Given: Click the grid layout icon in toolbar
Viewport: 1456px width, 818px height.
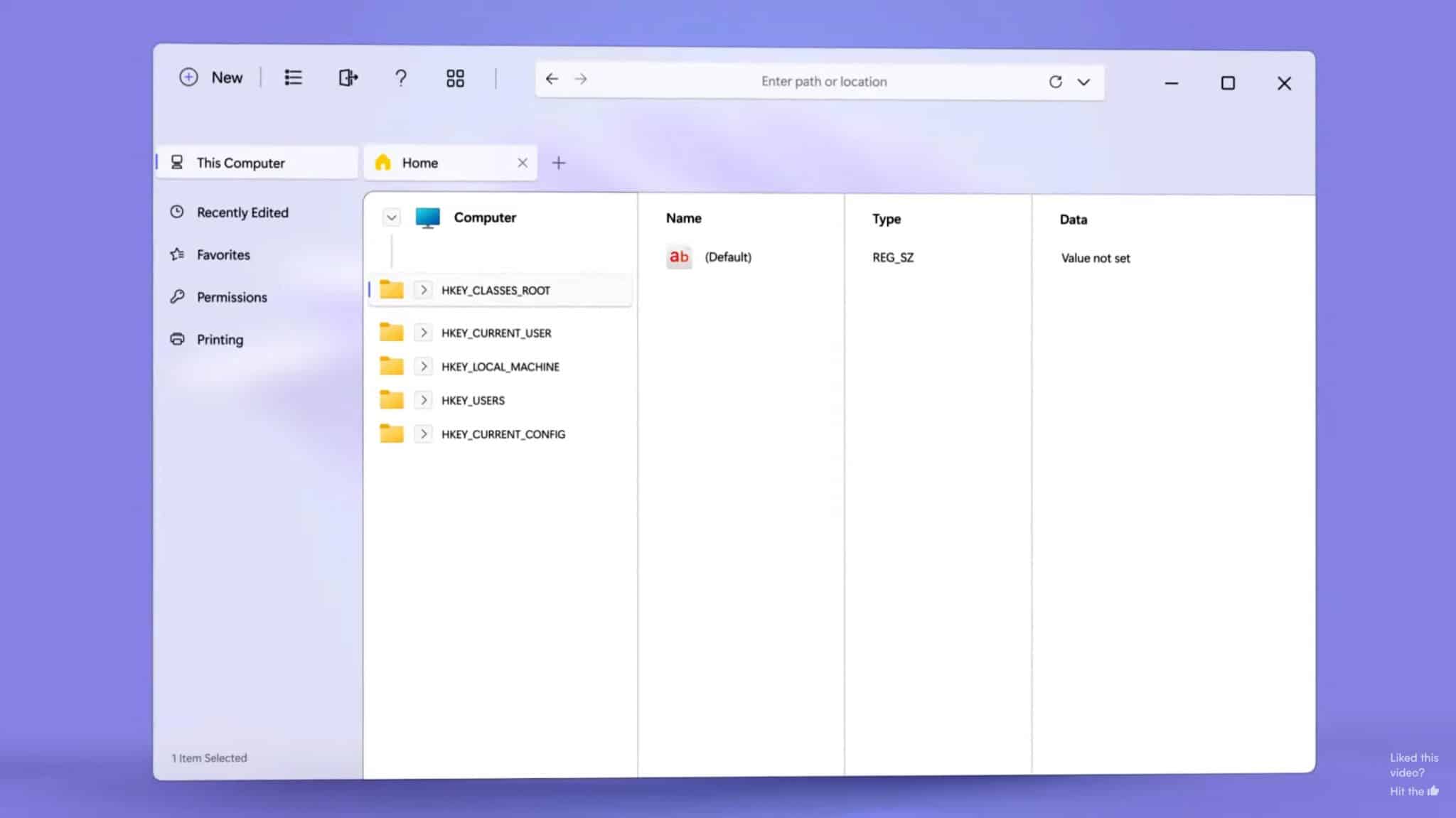Looking at the screenshot, I should [455, 78].
